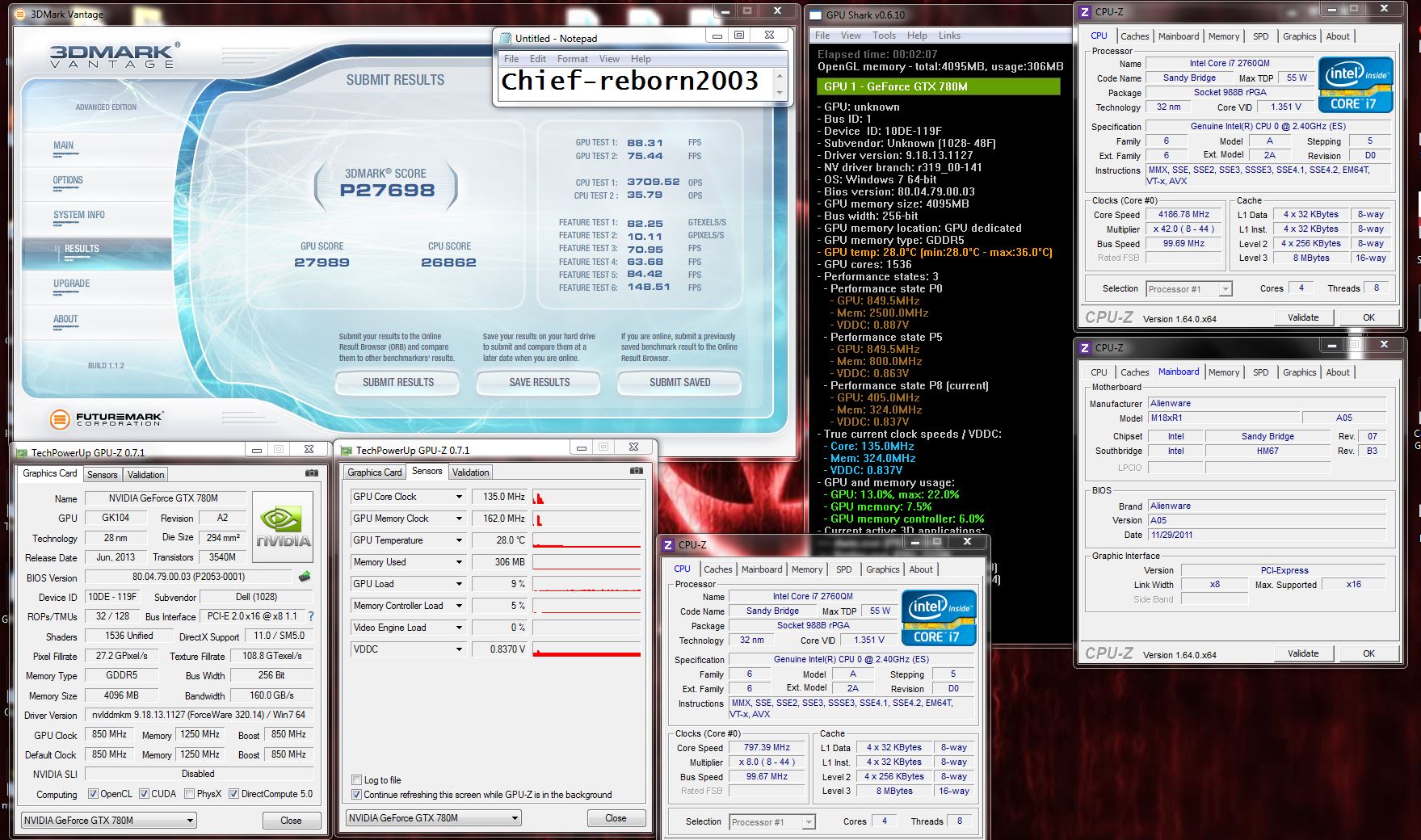Click the Intel Core i7 logo in the 797.39 MHz CPU-Z window
1421x840 pixels.
click(x=939, y=618)
